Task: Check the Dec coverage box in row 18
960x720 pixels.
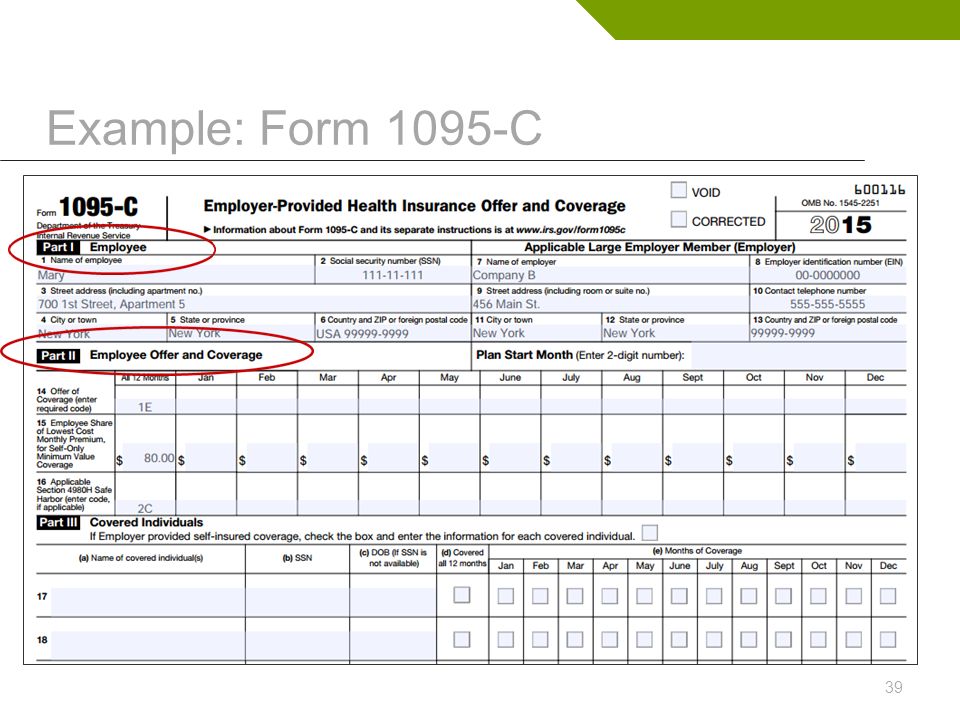Action: coord(888,640)
